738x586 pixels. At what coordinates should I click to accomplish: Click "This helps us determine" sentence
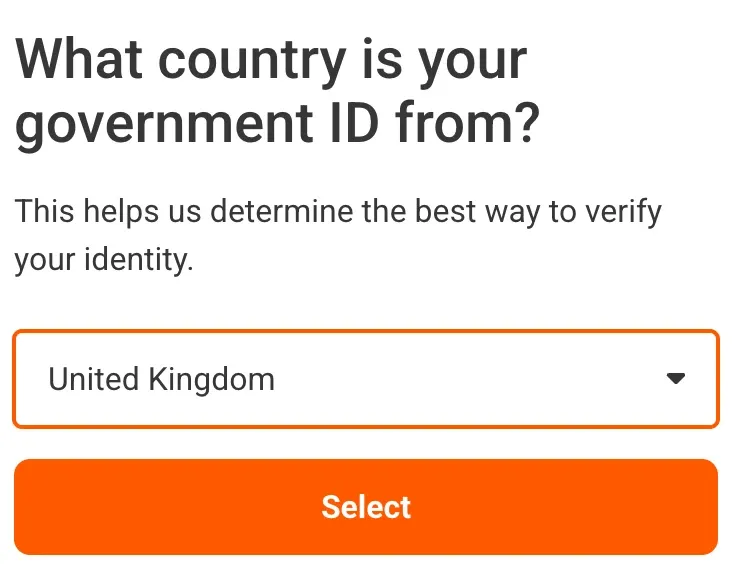(338, 212)
